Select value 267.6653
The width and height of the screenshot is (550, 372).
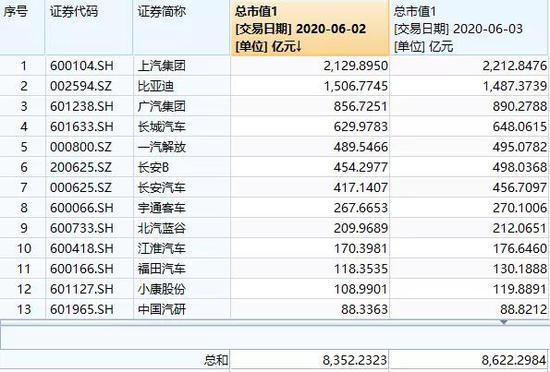(x=361, y=208)
